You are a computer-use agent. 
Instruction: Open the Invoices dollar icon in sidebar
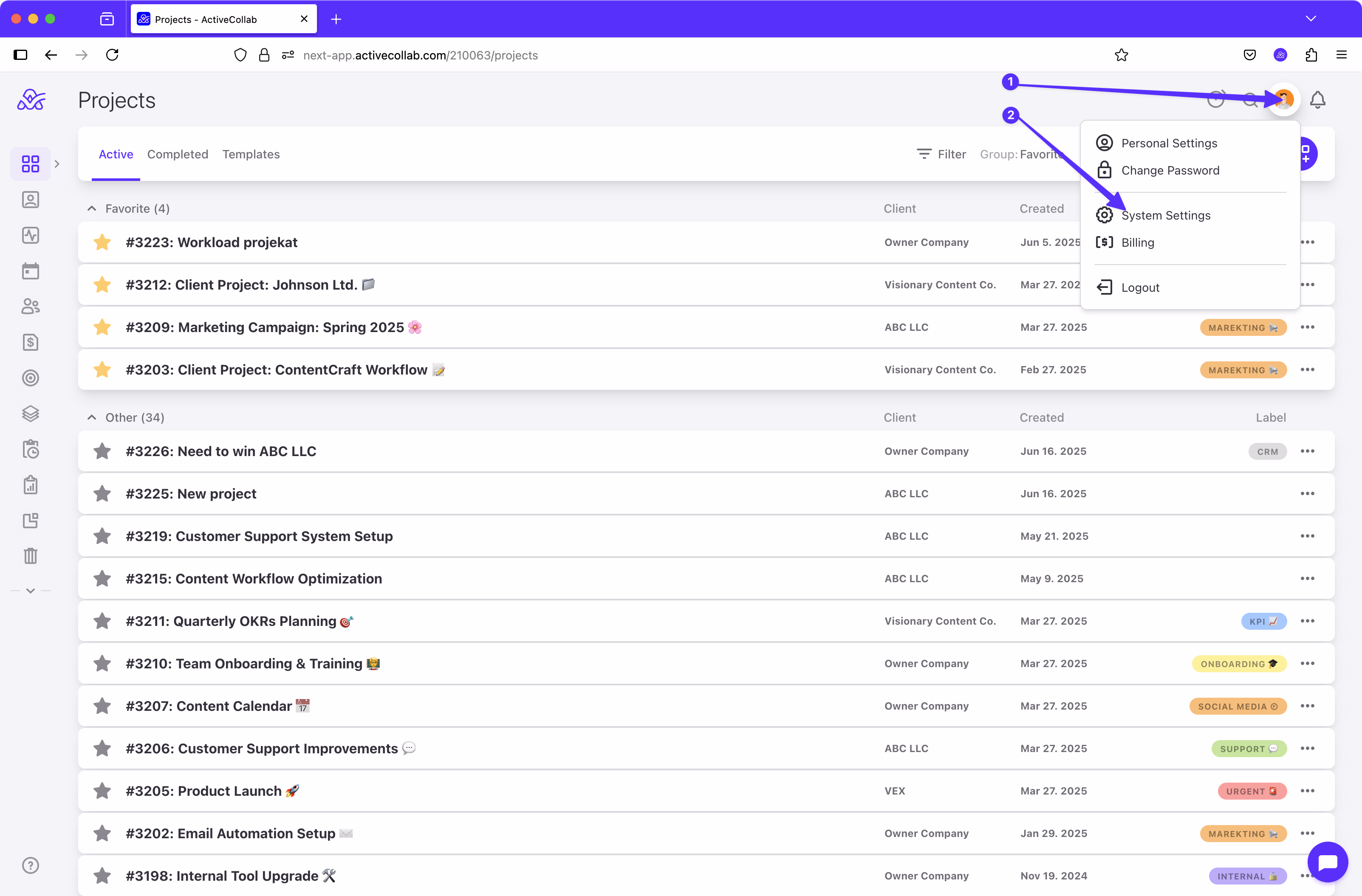[30, 342]
